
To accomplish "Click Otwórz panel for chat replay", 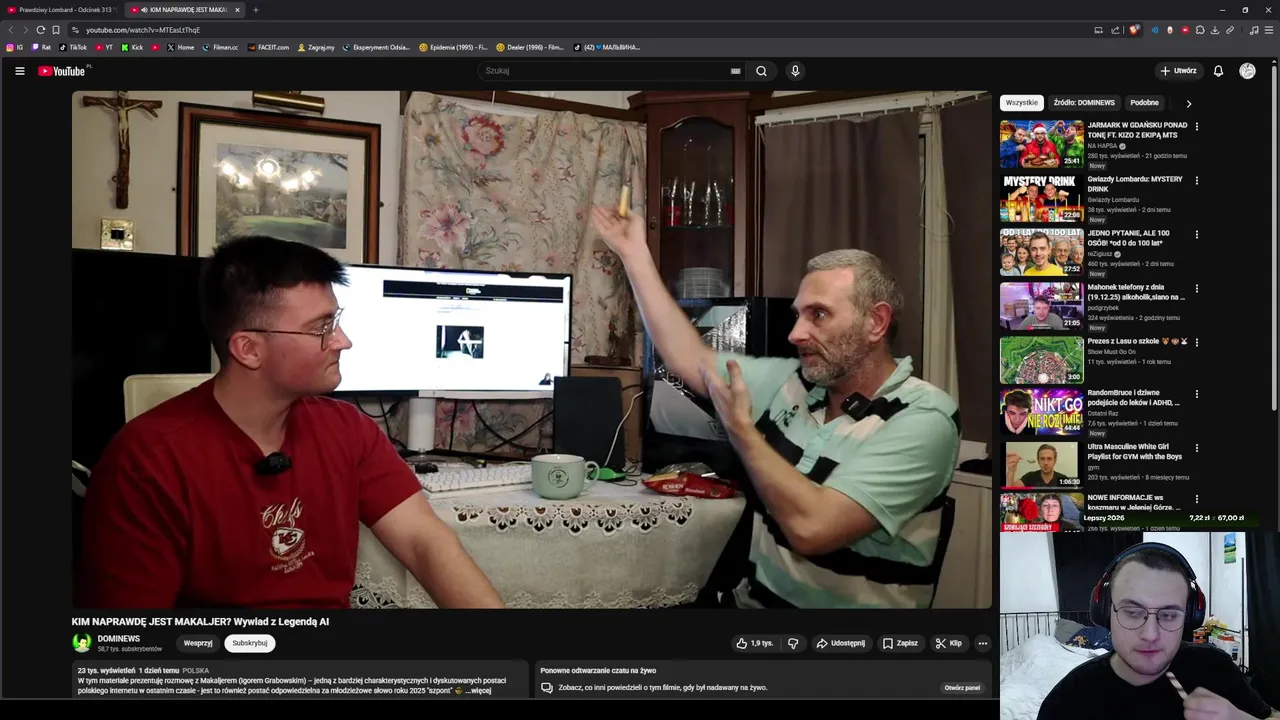I will tap(962, 688).
